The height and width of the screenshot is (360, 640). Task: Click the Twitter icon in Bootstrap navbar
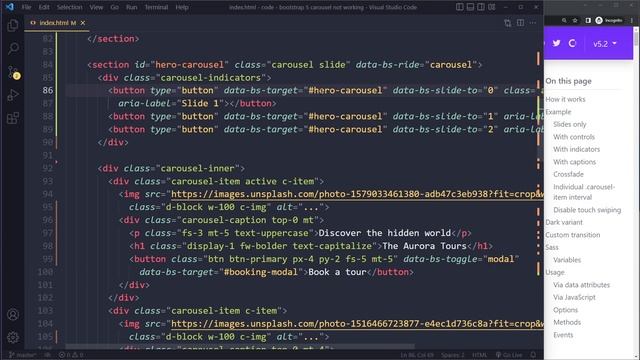pyautogui.click(x=557, y=43)
